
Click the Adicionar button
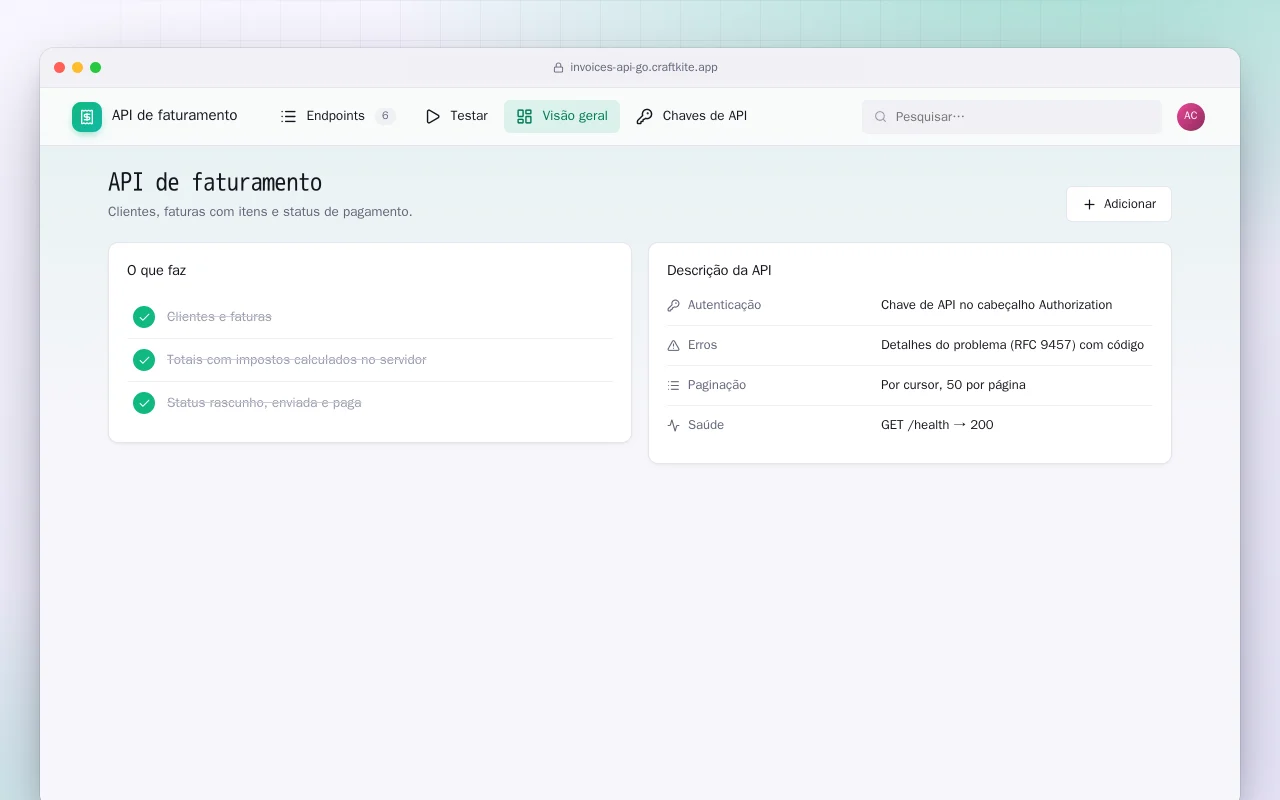point(1118,204)
